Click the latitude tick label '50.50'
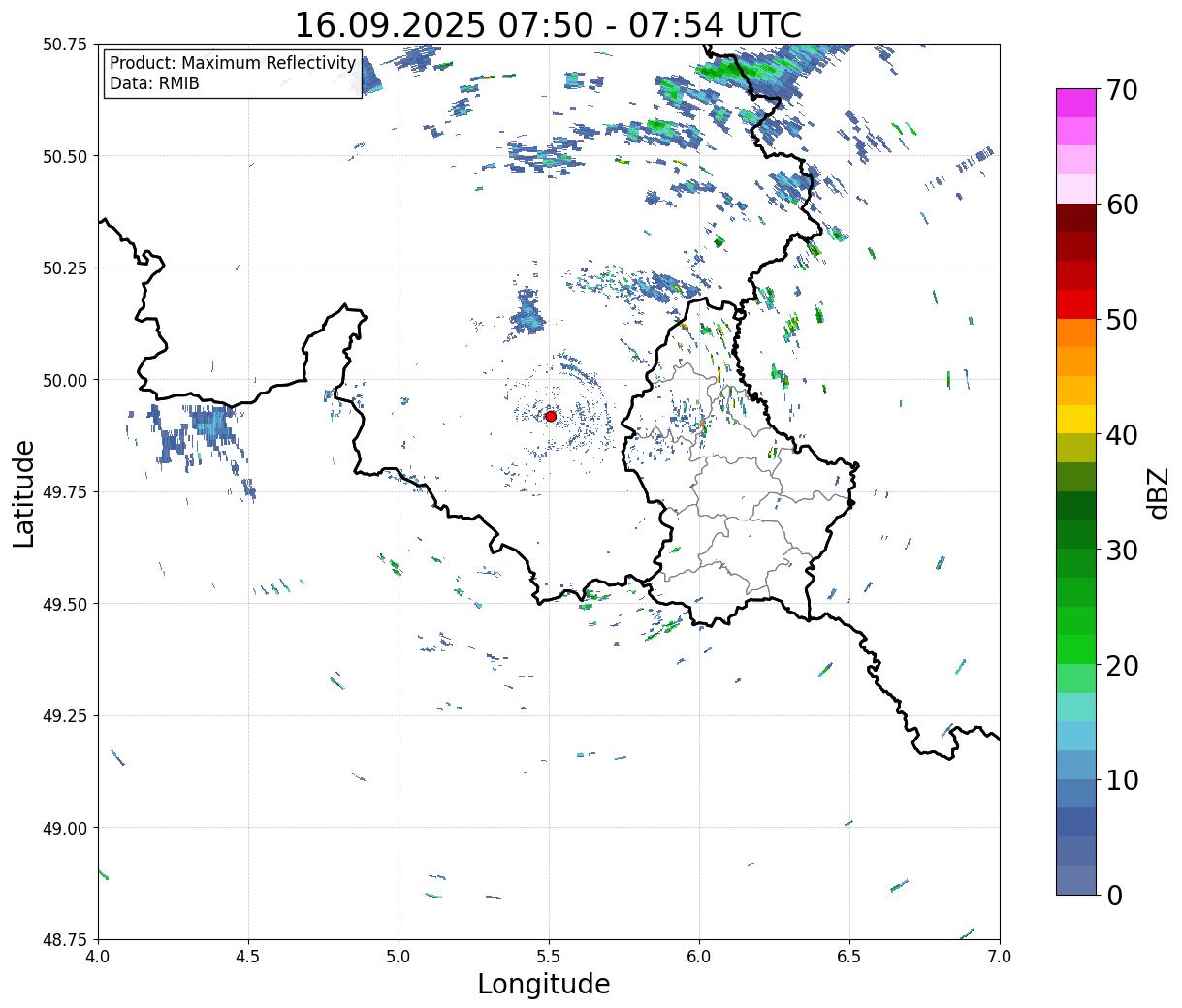Viewport: 1182px width, 1008px height. click(x=65, y=156)
